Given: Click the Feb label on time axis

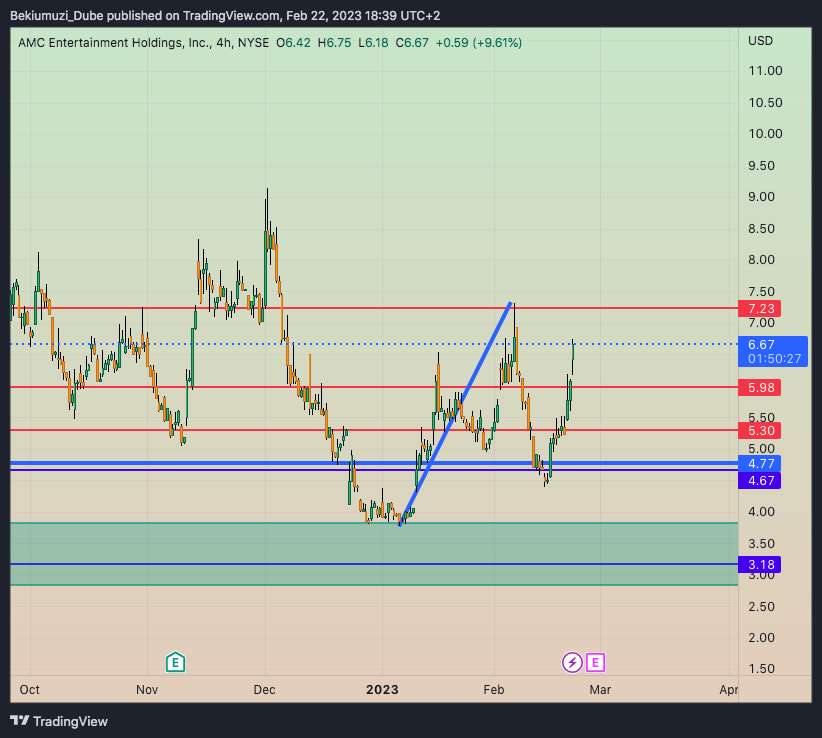Looking at the screenshot, I should click(494, 689).
